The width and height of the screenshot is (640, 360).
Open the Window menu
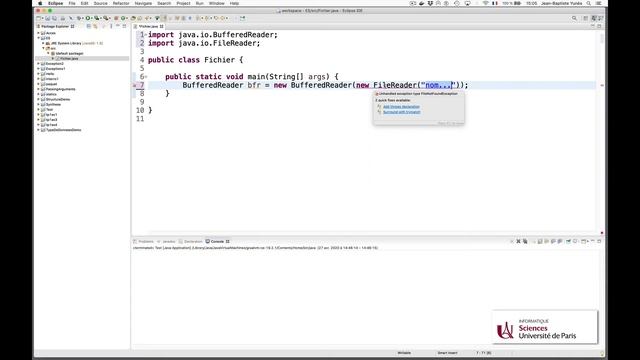216,3
